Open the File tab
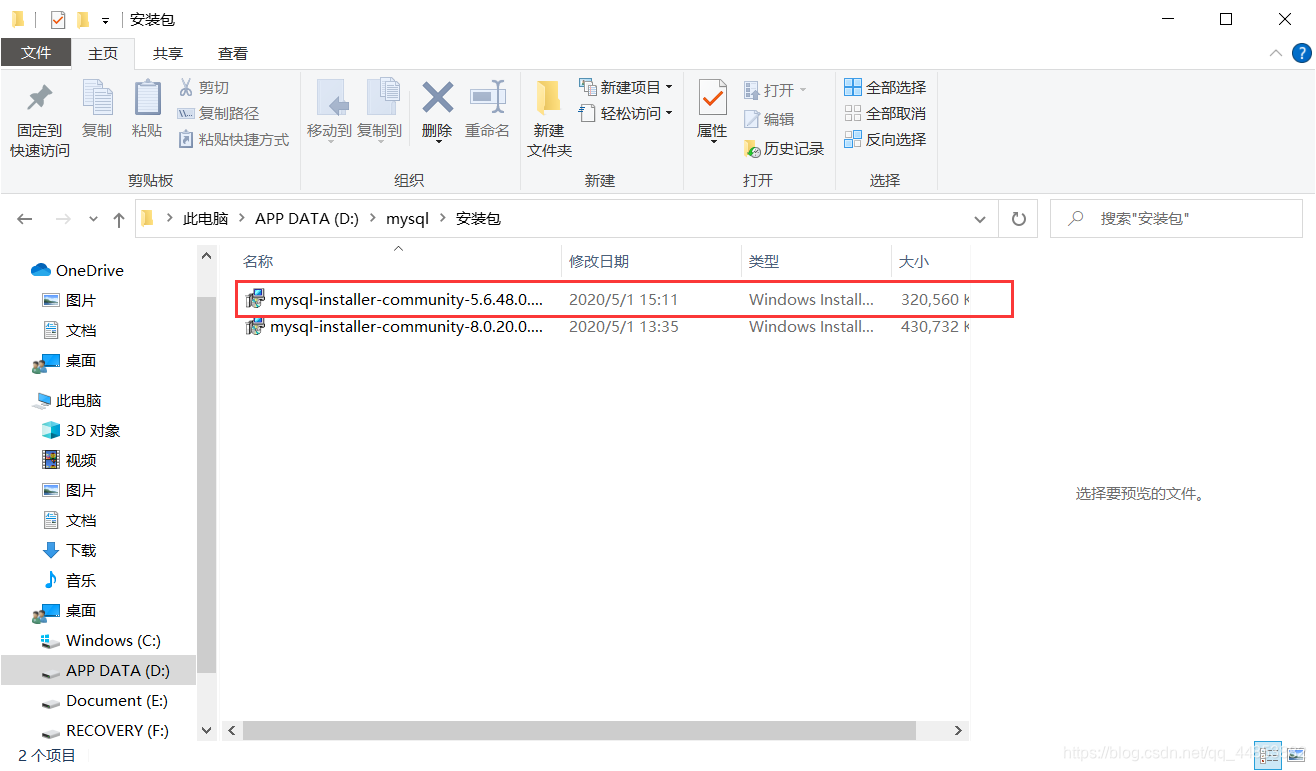The image size is (1316, 771). pos(36,53)
